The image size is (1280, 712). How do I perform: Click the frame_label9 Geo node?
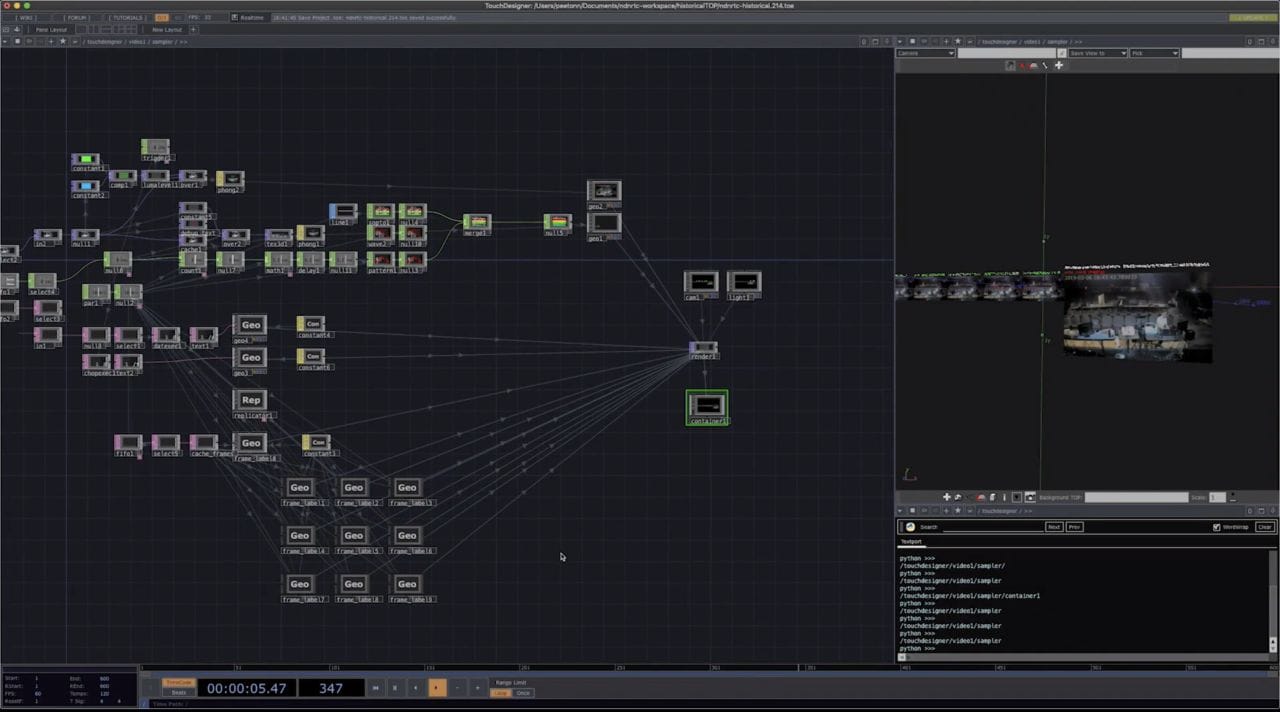[407, 584]
